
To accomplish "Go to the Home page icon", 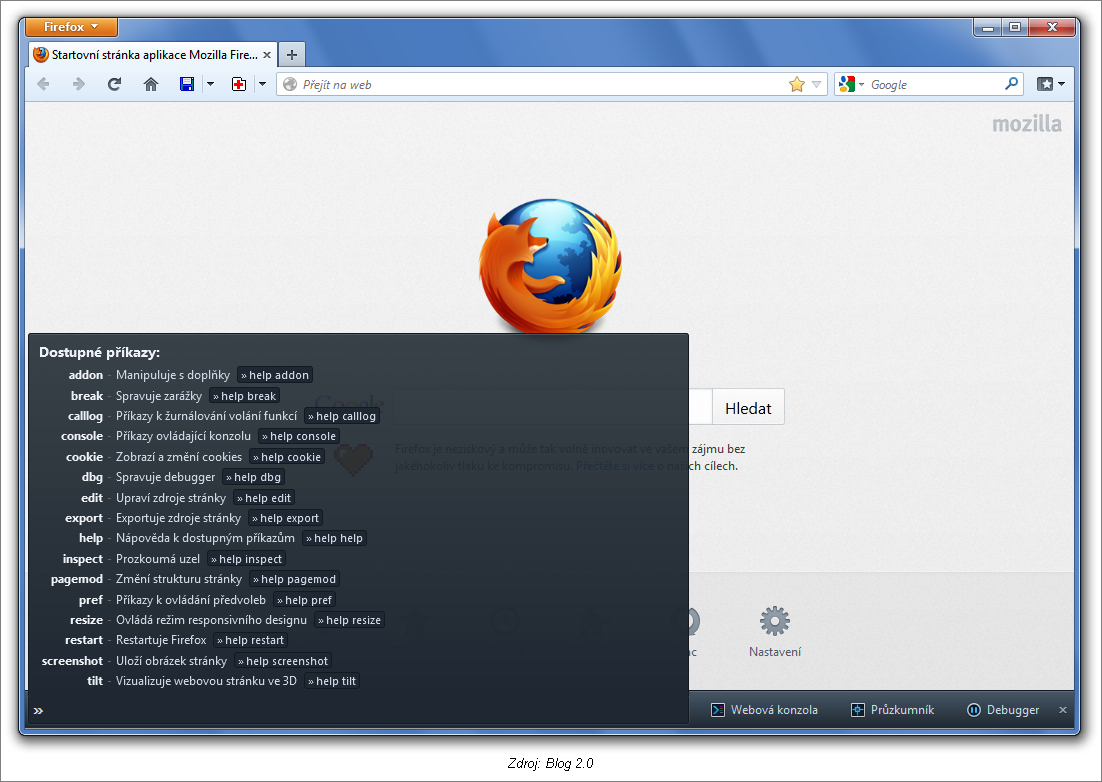I will coord(151,85).
